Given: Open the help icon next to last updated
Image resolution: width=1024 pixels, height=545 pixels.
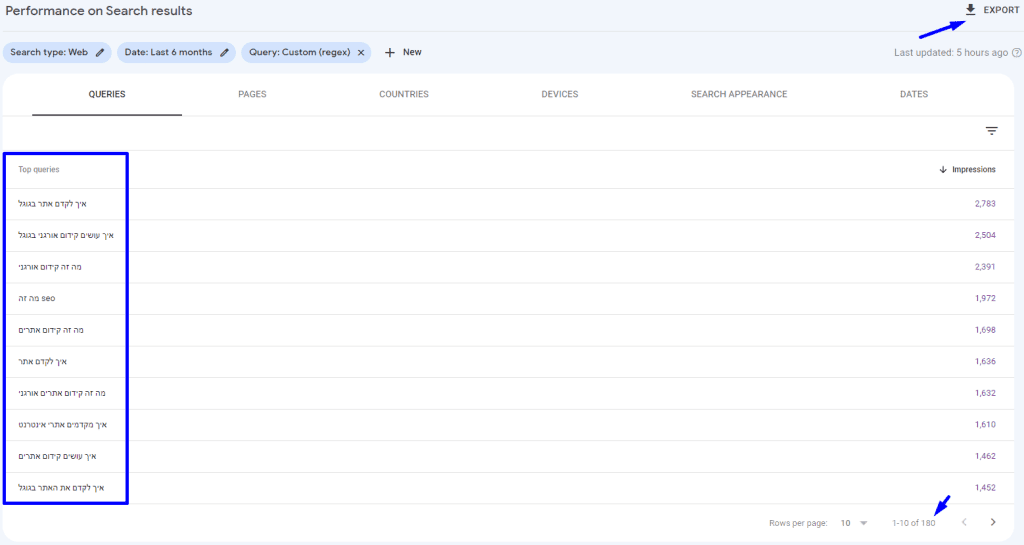Looking at the screenshot, I should click(x=1016, y=52).
